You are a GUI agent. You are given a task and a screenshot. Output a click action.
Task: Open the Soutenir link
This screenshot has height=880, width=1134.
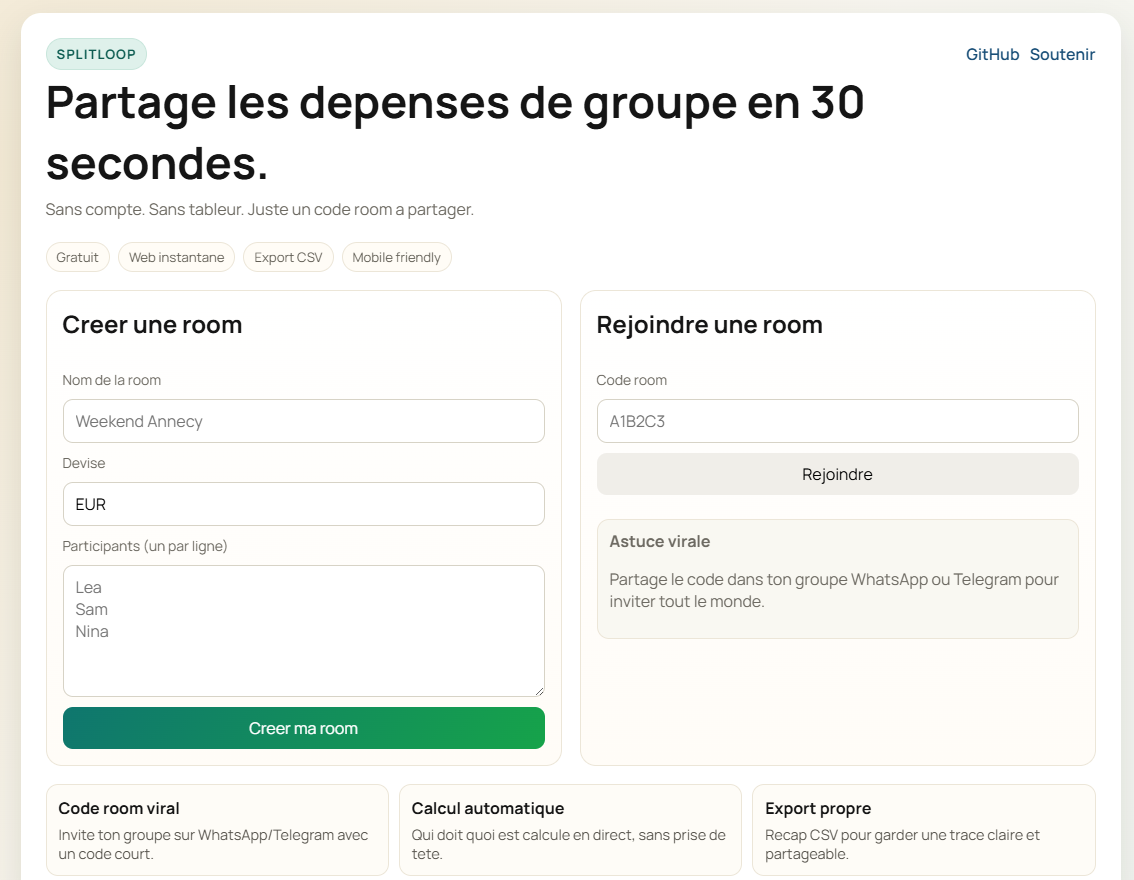click(1062, 54)
